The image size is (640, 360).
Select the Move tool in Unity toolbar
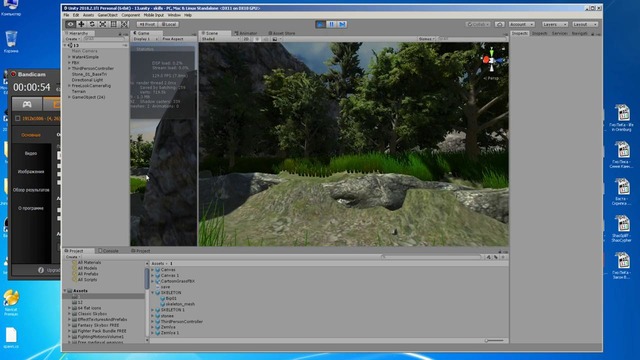pyautogui.click(x=81, y=24)
